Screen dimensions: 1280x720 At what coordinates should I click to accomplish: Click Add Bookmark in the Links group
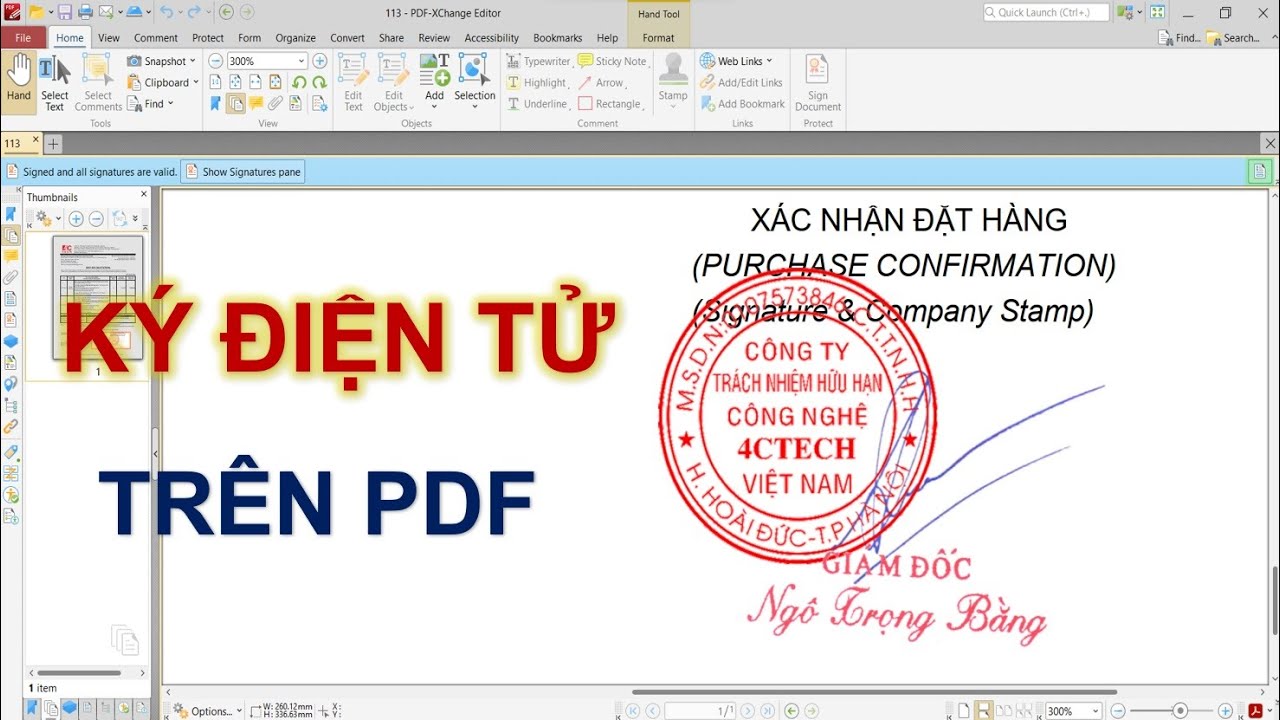click(x=742, y=104)
